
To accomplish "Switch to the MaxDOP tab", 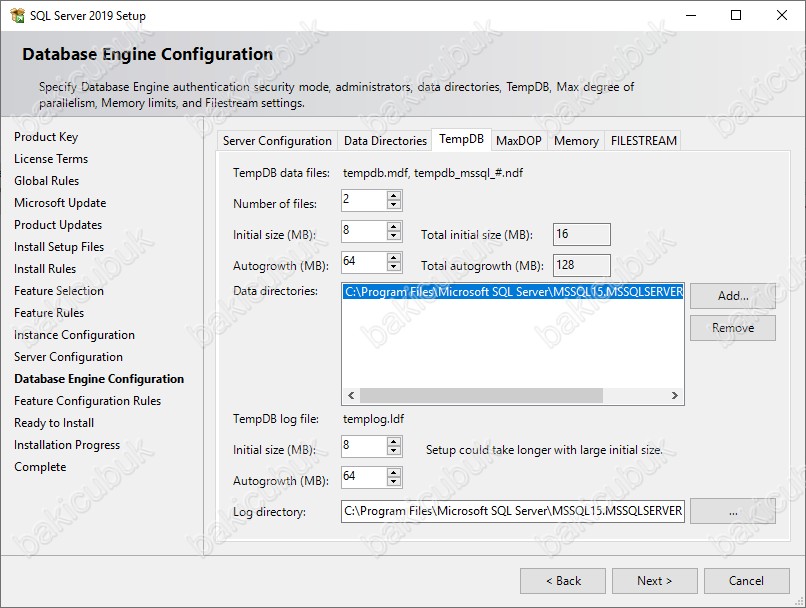I will click(519, 141).
